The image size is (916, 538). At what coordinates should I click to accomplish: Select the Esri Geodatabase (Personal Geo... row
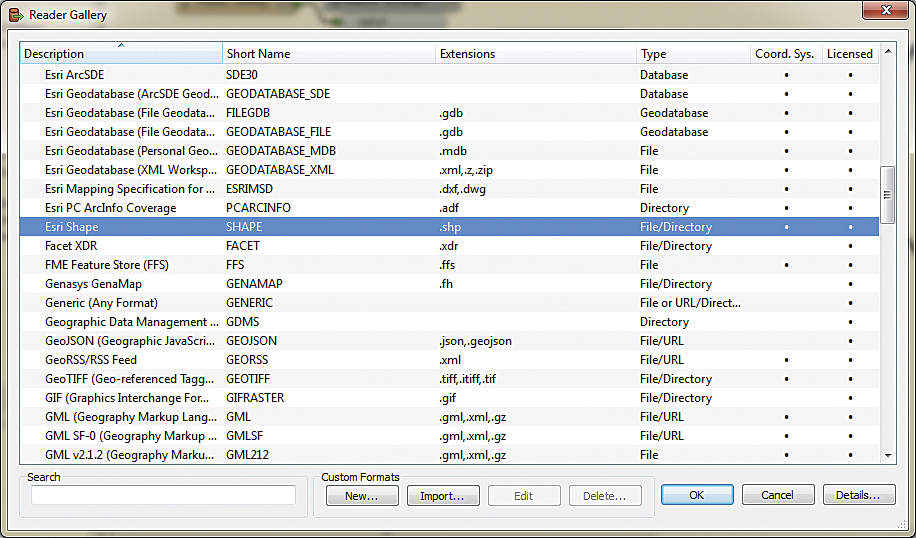449,151
